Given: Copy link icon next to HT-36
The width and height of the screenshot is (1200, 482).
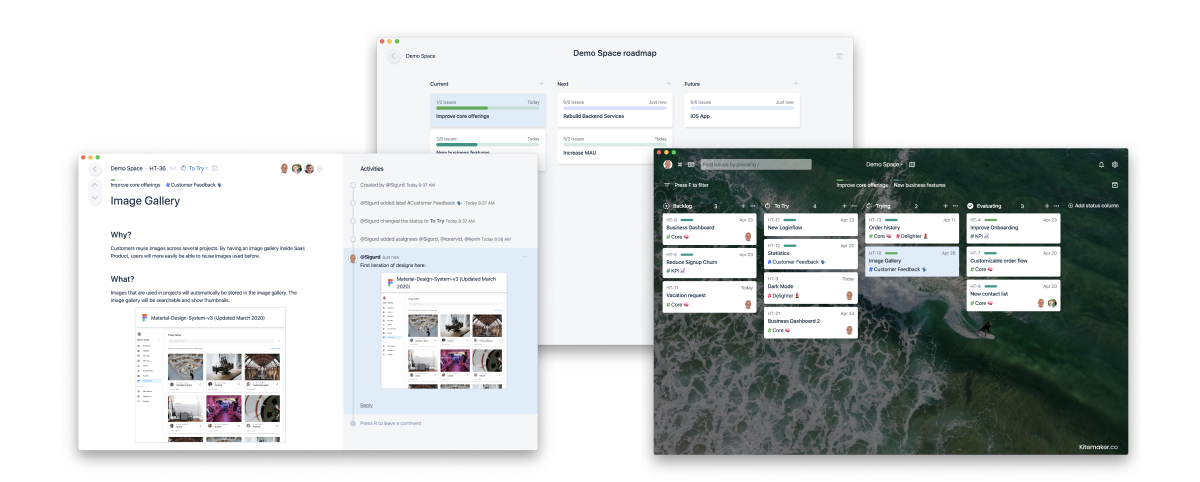Looking at the screenshot, I should tap(174, 169).
